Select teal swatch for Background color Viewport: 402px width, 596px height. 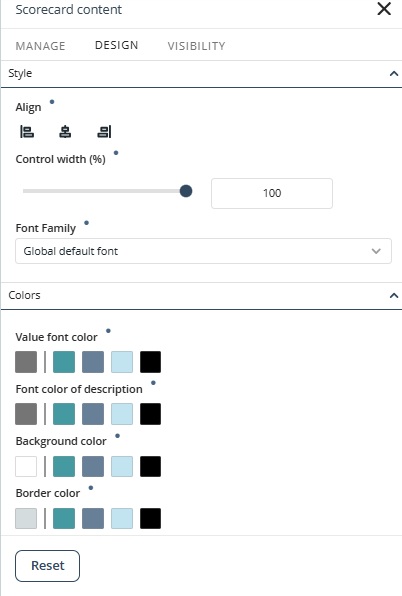[x=64, y=466]
